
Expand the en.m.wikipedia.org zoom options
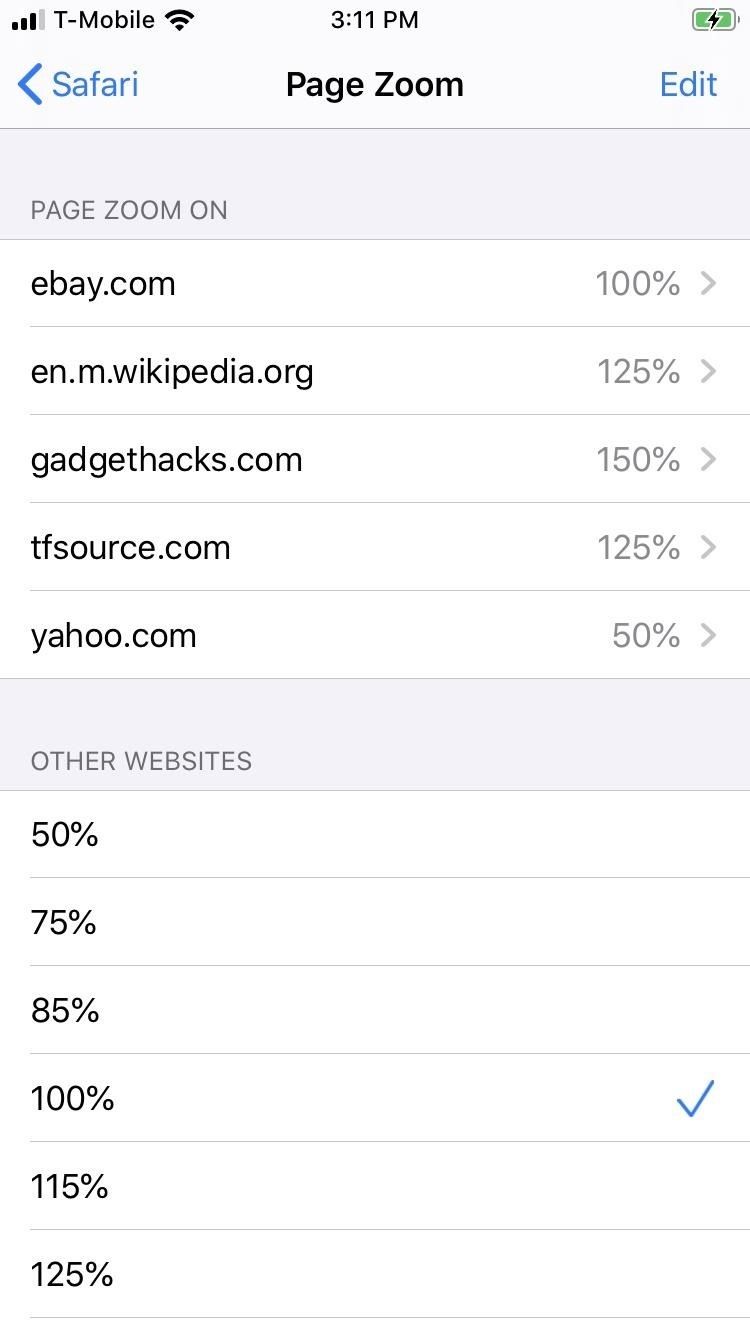point(375,371)
